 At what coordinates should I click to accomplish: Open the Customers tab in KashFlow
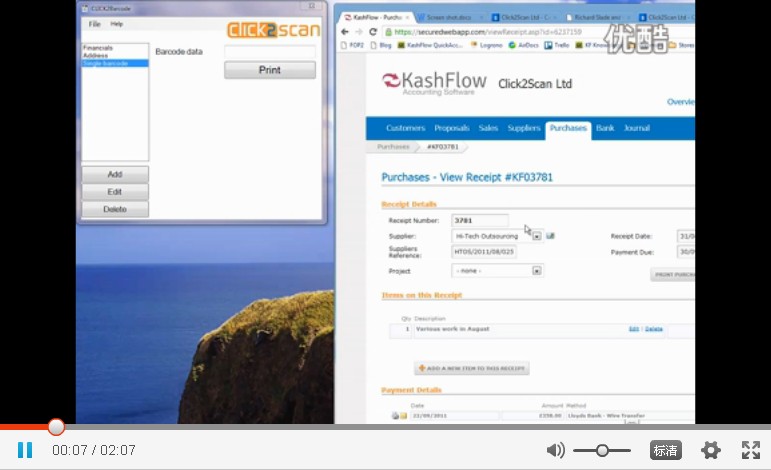[405, 128]
